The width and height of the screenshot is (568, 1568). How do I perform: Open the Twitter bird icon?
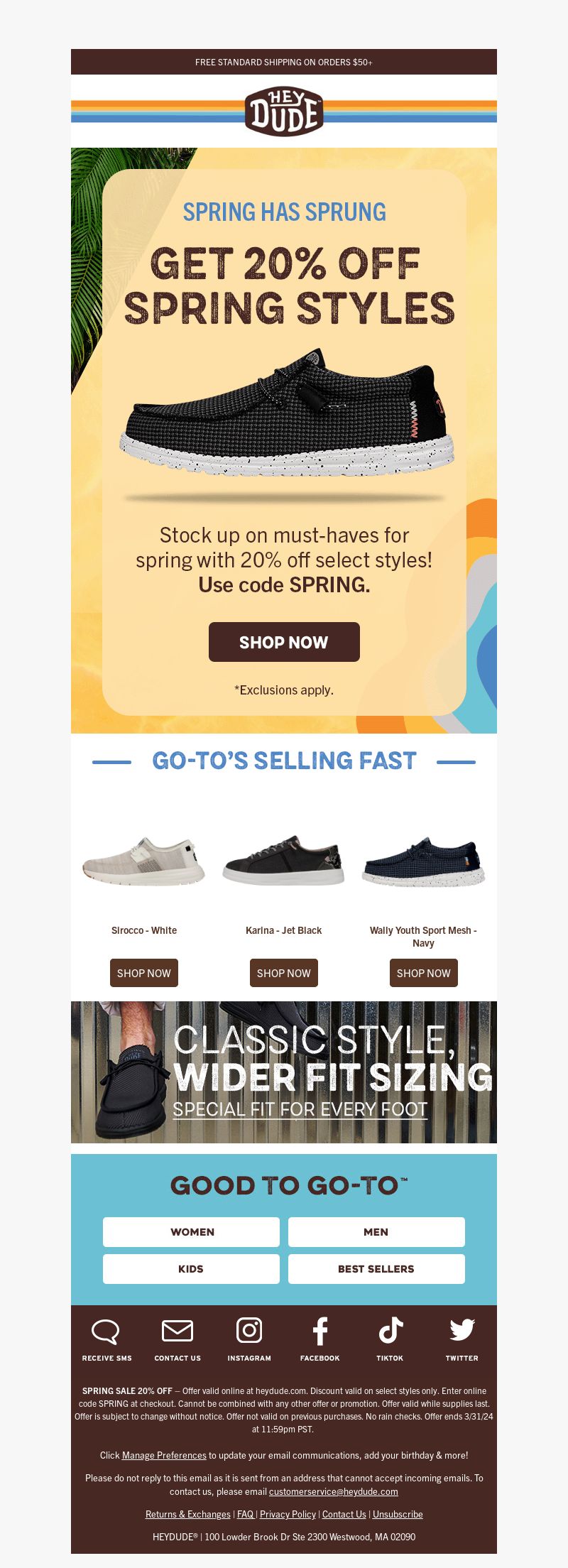coord(462,1330)
